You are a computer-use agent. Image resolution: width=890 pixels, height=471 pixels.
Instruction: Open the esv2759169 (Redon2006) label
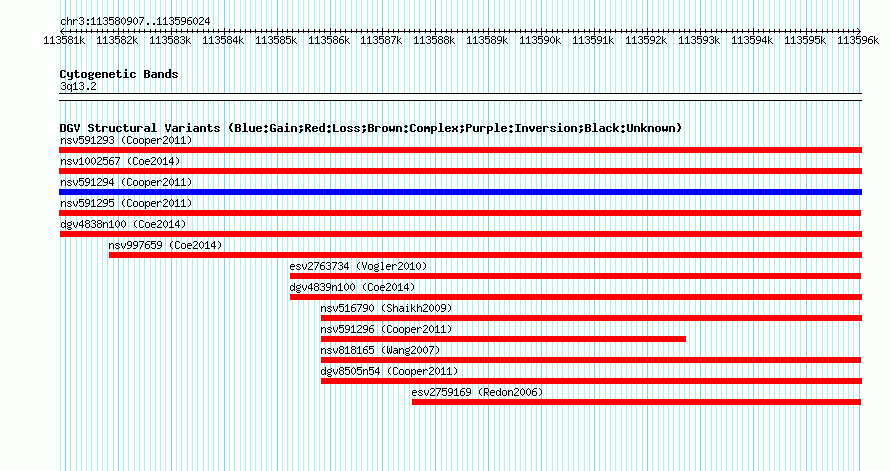[477, 392]
